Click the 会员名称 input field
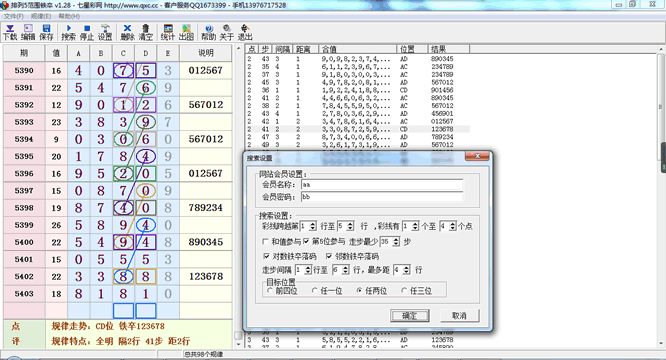Screen dimensions: 666x360 pos(382,185)
